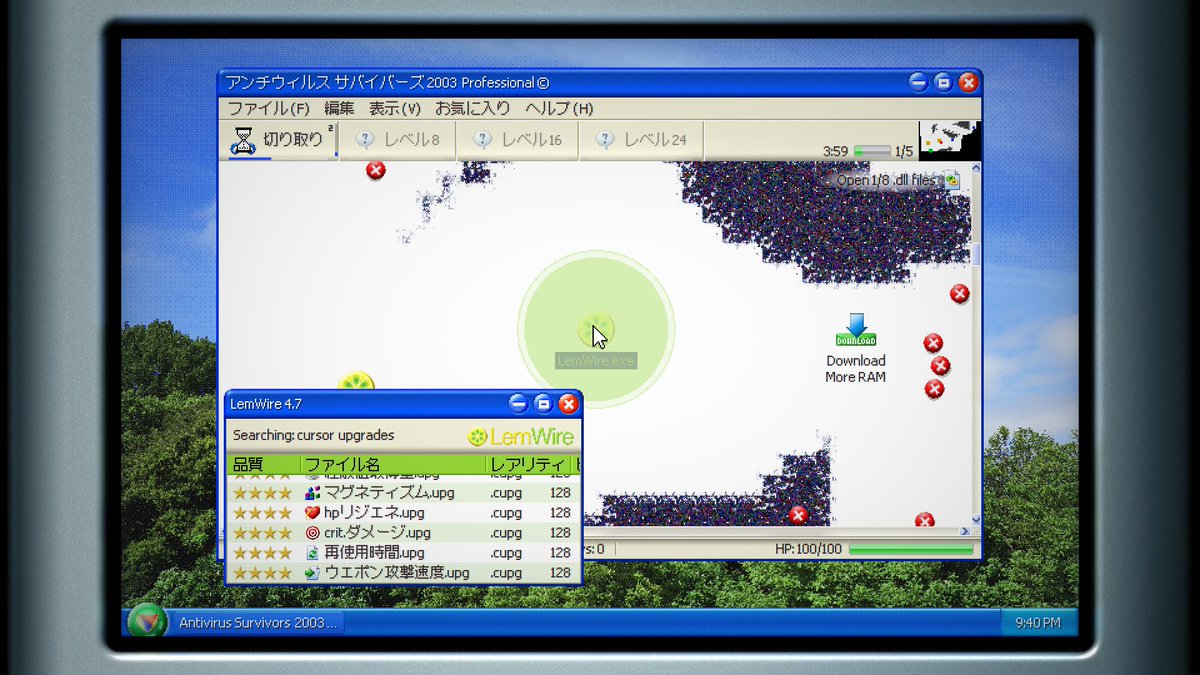Click the star rating of マグネティズム.upg

coord(262,493)
